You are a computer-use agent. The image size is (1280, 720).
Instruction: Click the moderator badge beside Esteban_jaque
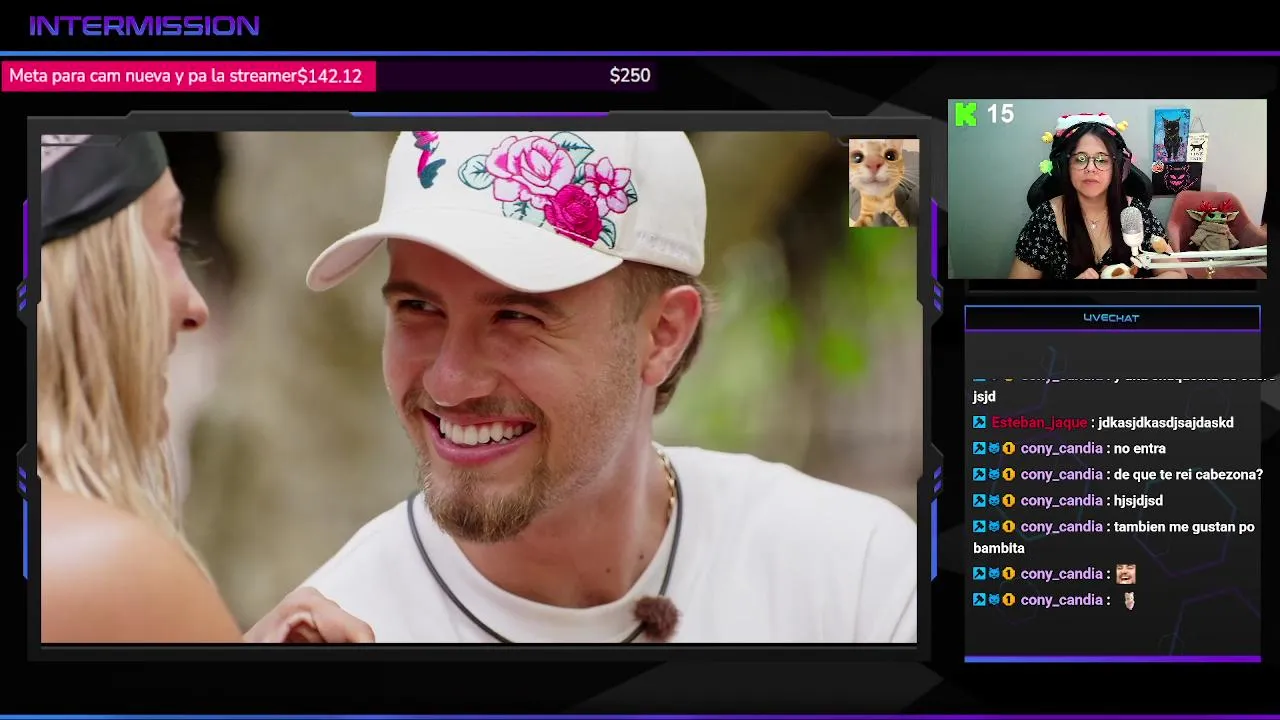coord(979,423)
